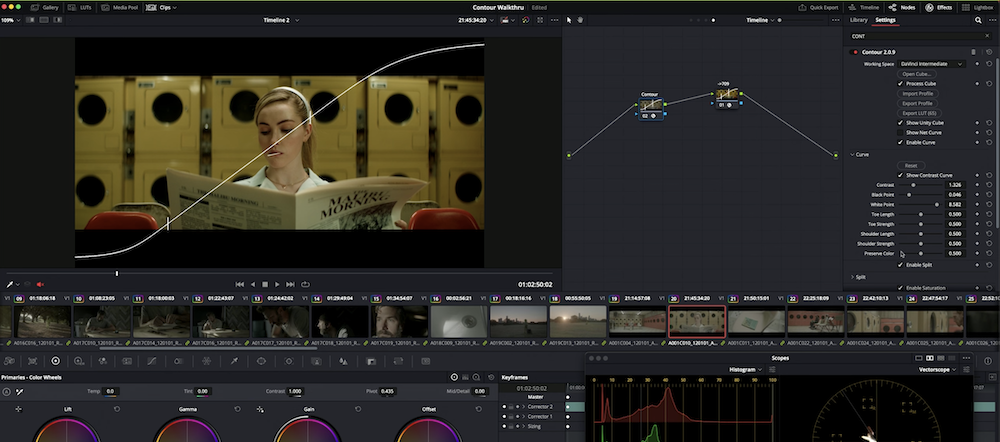
Task: Pick black point crosshair beside Lift
Action: click(x=18, y=409)
